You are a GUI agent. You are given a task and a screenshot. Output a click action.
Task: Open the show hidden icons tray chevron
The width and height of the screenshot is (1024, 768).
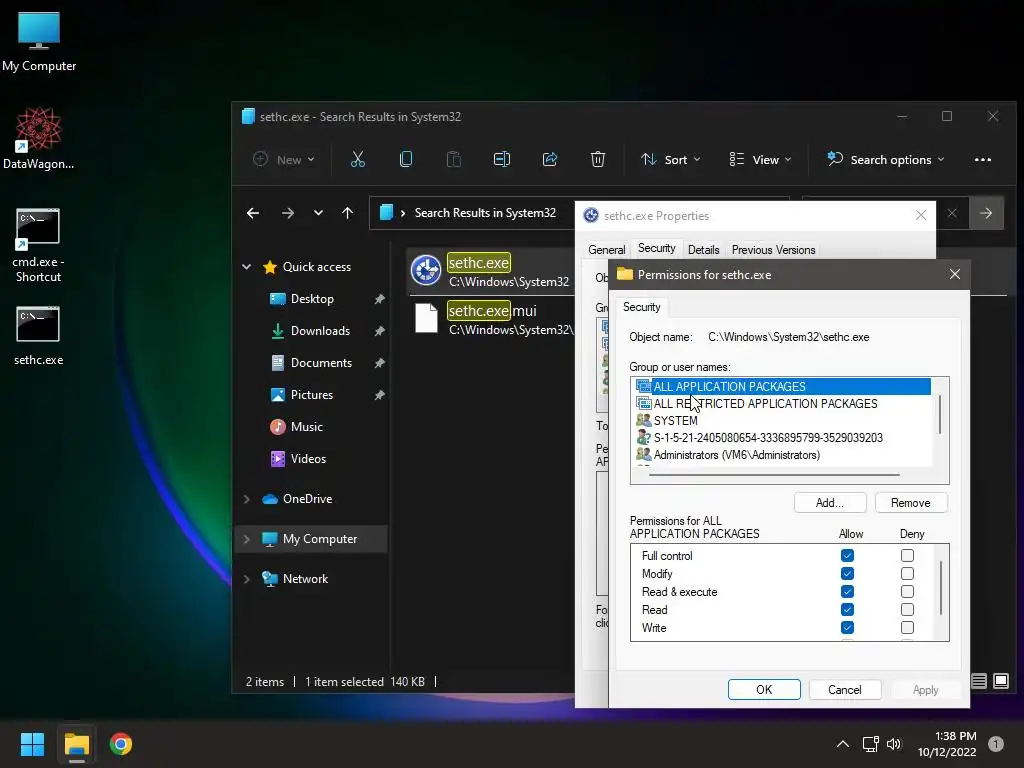[843, 744]
